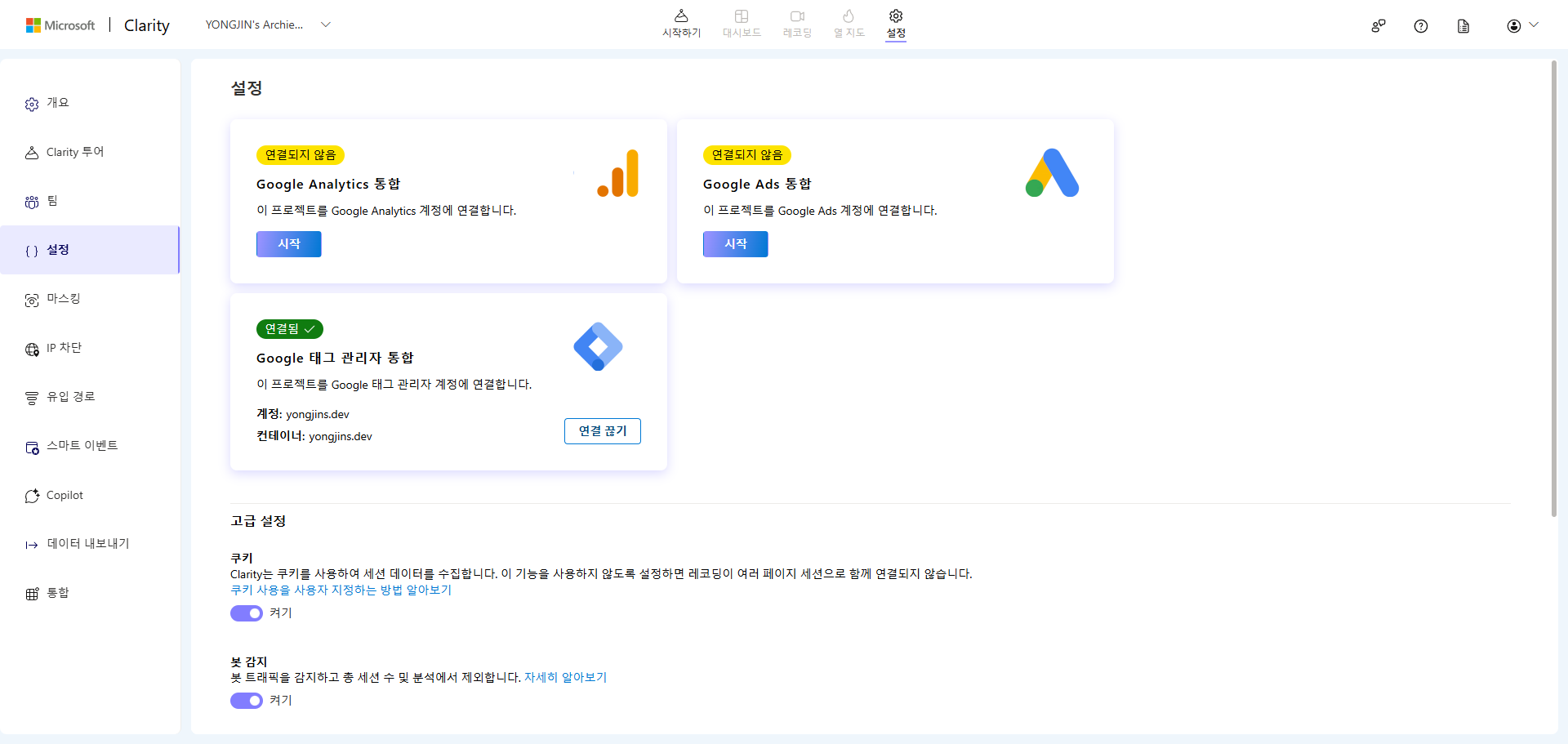Click the Google Analytics logo icon

[618, 173]
